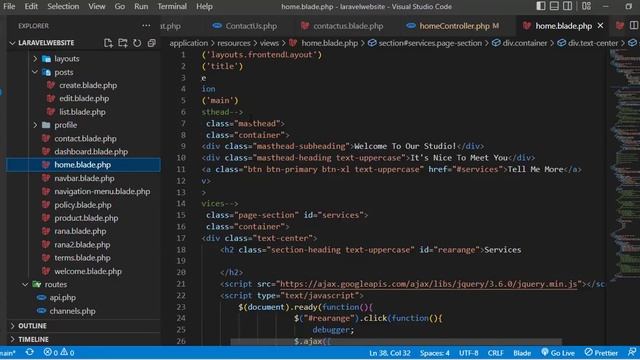Open Selection menu
This screenshot has width=640, height=360.
pyautogui.click(x=63, y=7)
